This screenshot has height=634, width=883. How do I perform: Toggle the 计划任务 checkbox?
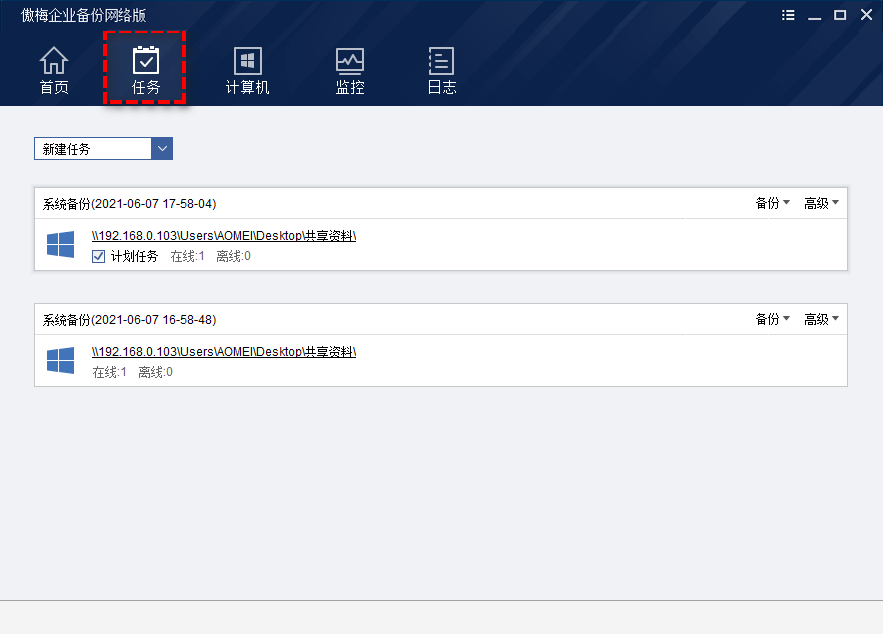[x=99, y=257]
